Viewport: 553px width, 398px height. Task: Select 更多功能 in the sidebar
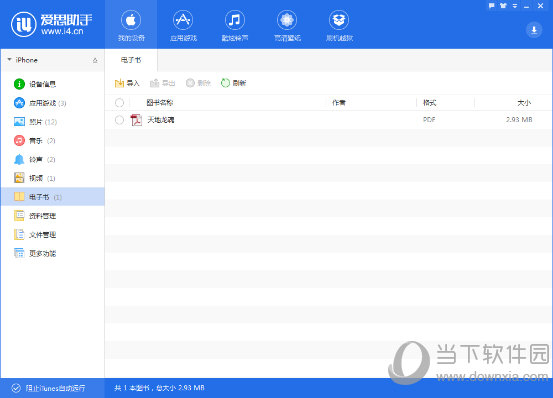coord(53,253)
